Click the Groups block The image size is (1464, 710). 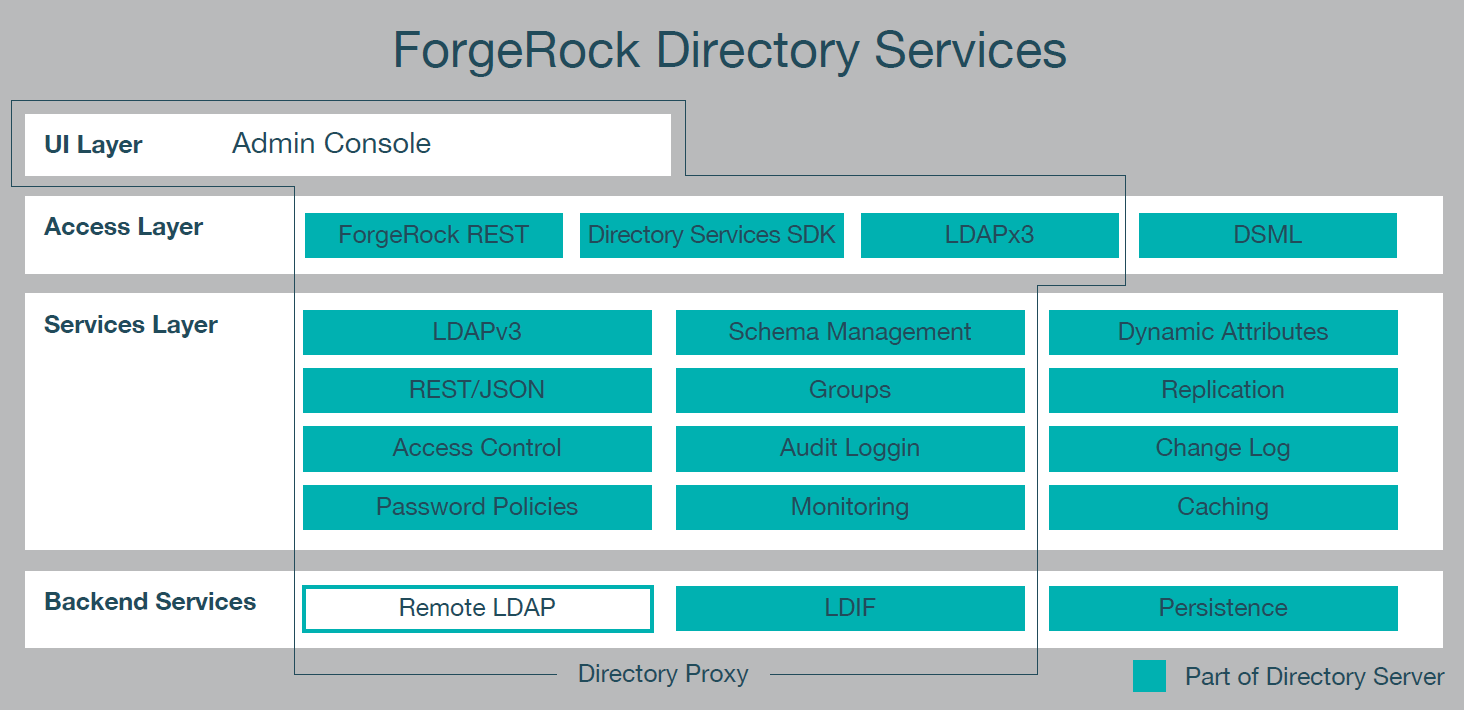(x=850, y=390)
